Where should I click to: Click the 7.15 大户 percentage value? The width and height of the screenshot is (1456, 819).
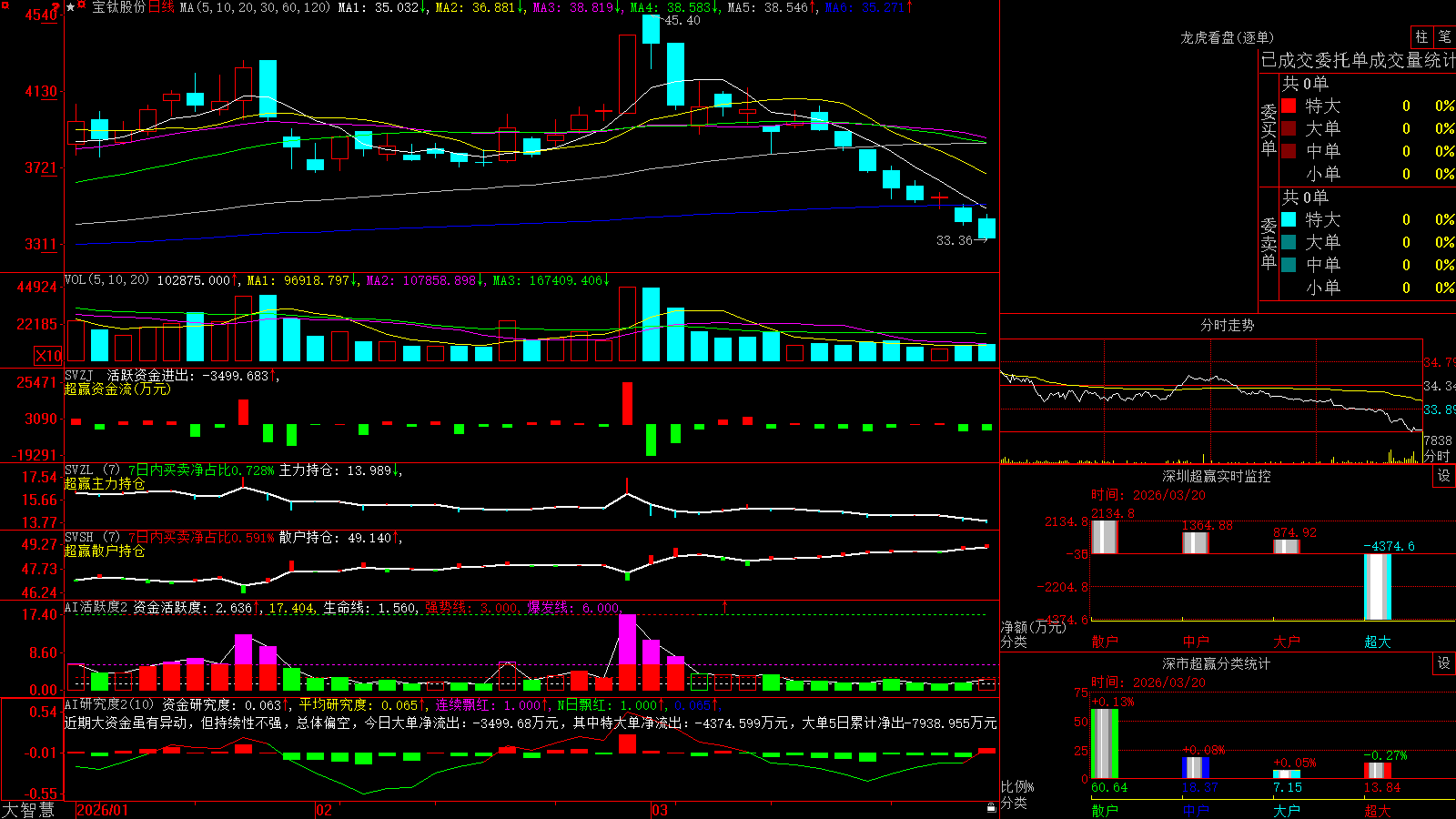click(x=1288, y=787)
